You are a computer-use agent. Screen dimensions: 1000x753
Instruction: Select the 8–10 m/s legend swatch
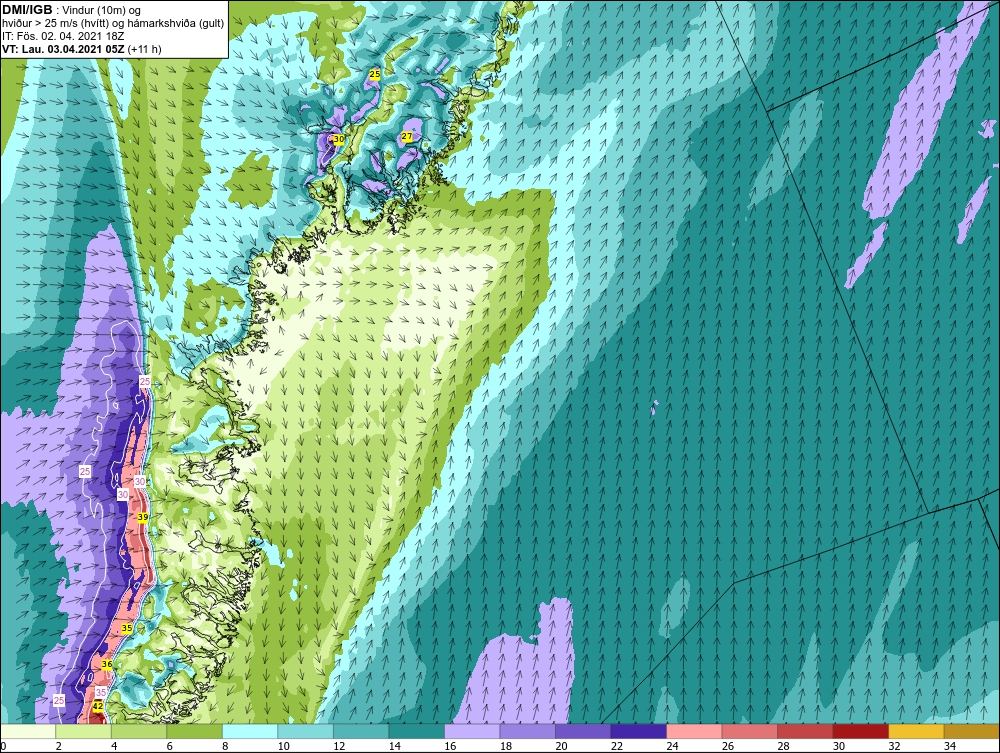[250, 731]
